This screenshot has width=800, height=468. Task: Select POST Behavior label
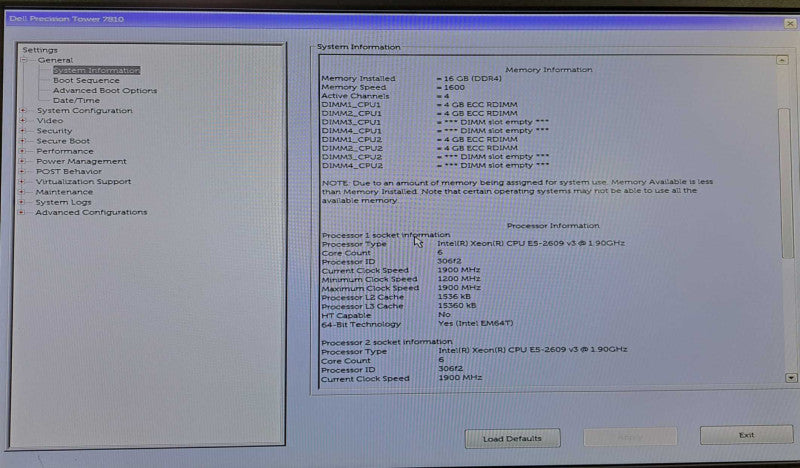pos(69,171)
